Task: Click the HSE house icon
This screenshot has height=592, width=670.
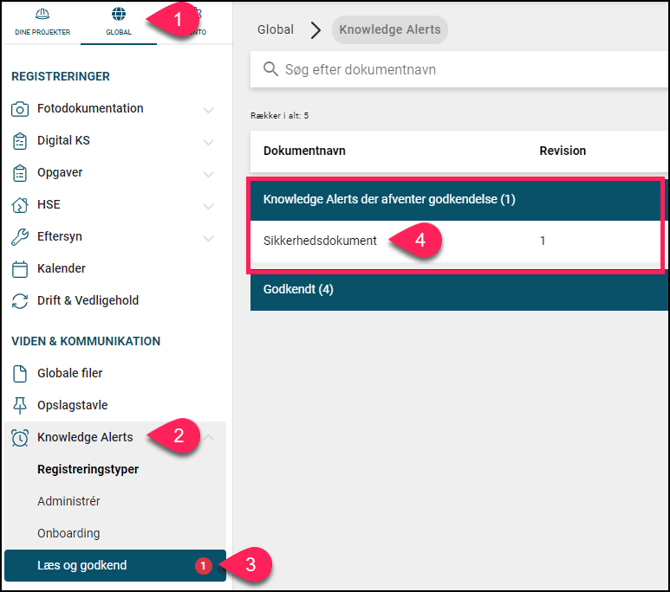Action: [19, 205]
